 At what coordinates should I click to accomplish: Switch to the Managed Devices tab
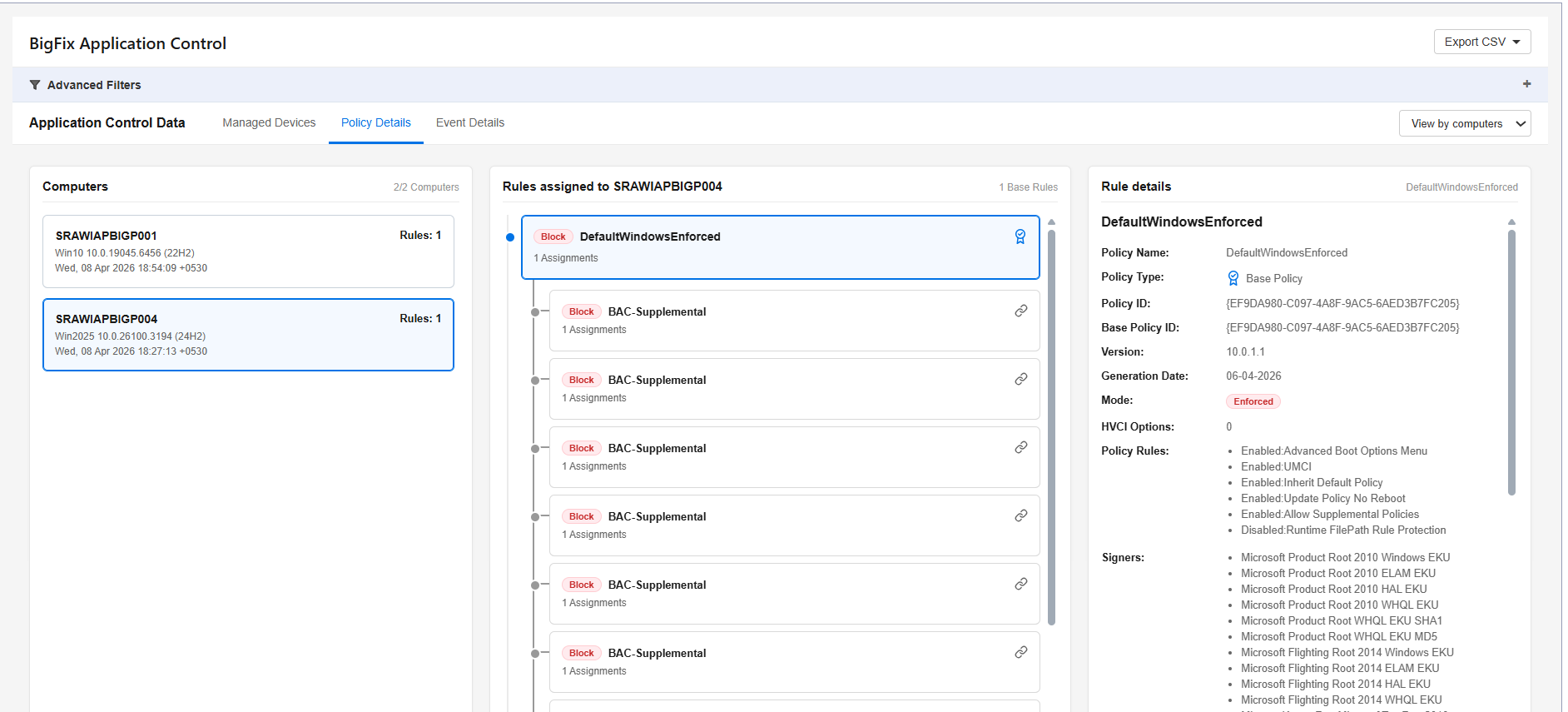[269, 122]
